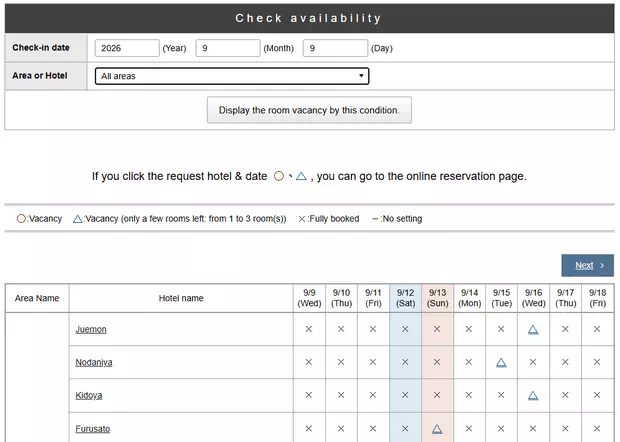Click the Month input field

pos(228,48)
